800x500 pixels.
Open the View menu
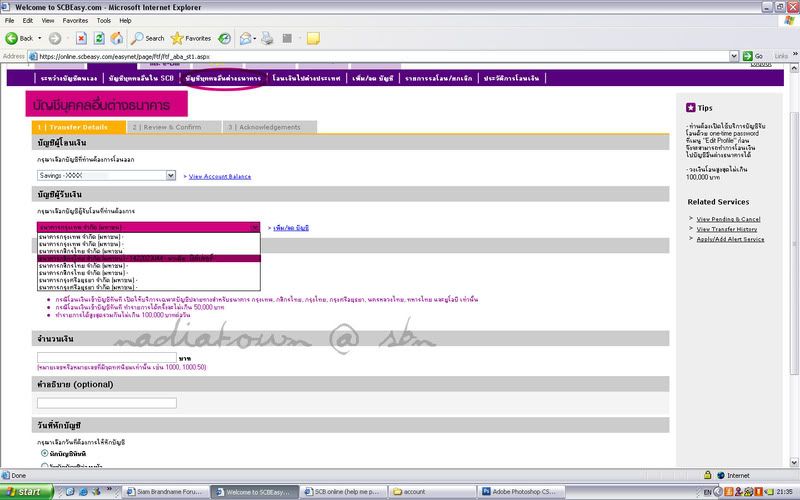pyautogui.click(x=47, y=20)
